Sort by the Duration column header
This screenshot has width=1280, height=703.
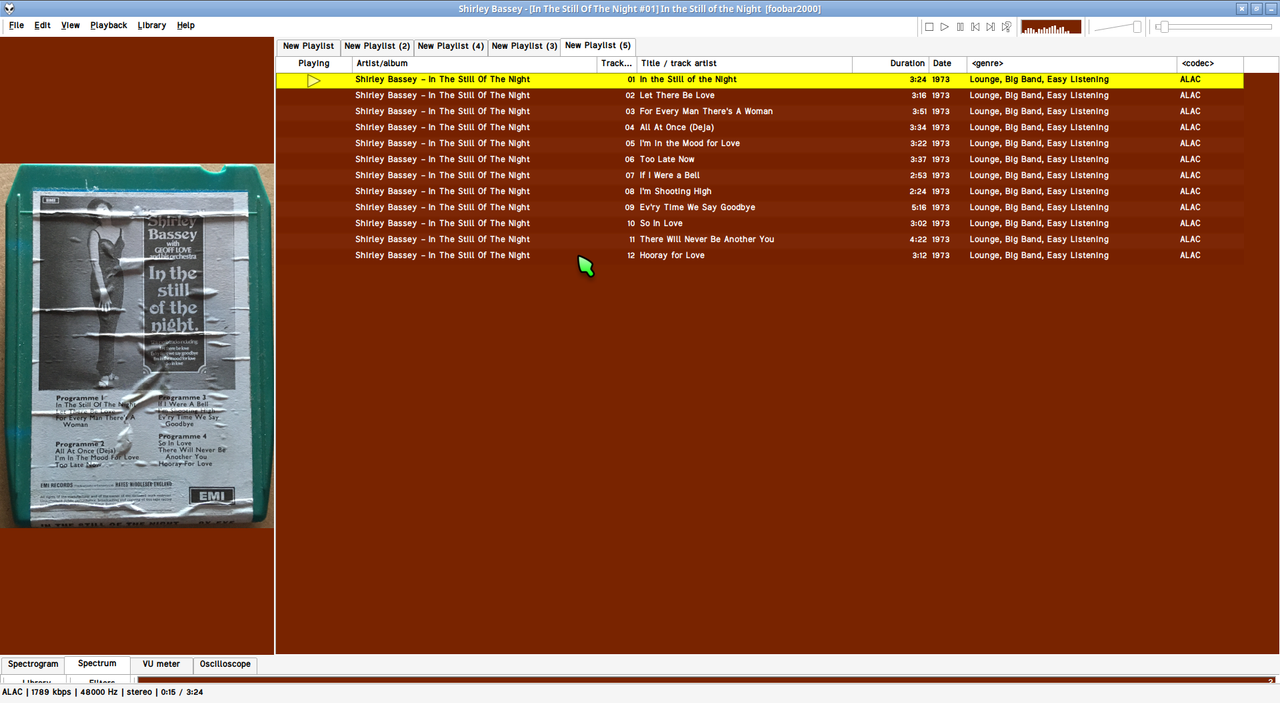pyautogui.click(x=891, y=63)
